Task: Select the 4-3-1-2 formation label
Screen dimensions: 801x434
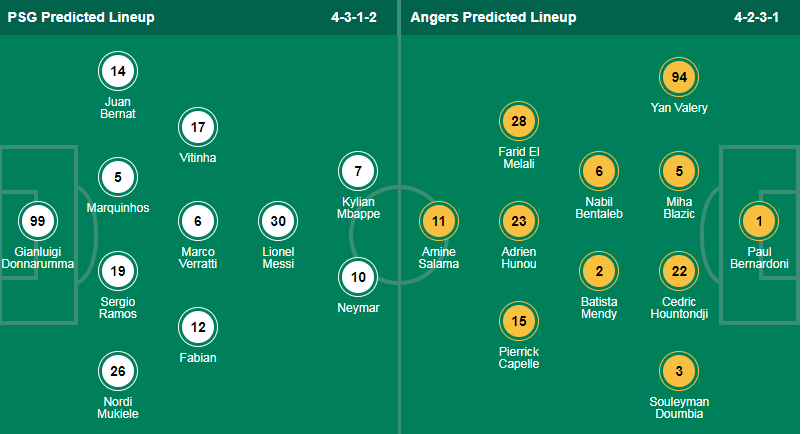Action: [x=354, y=17]
